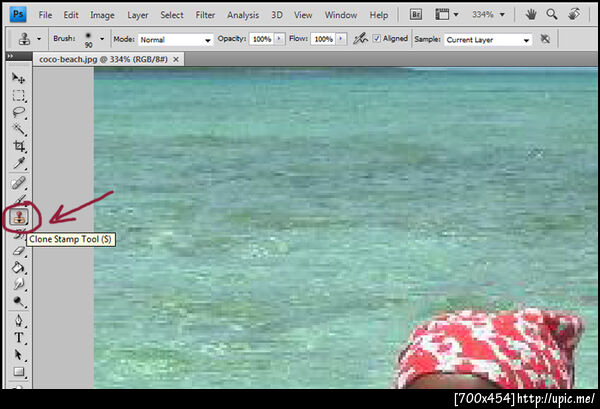Open the Edit menu
The height and width of the screenshot is (409, 600).
[71, 15]
